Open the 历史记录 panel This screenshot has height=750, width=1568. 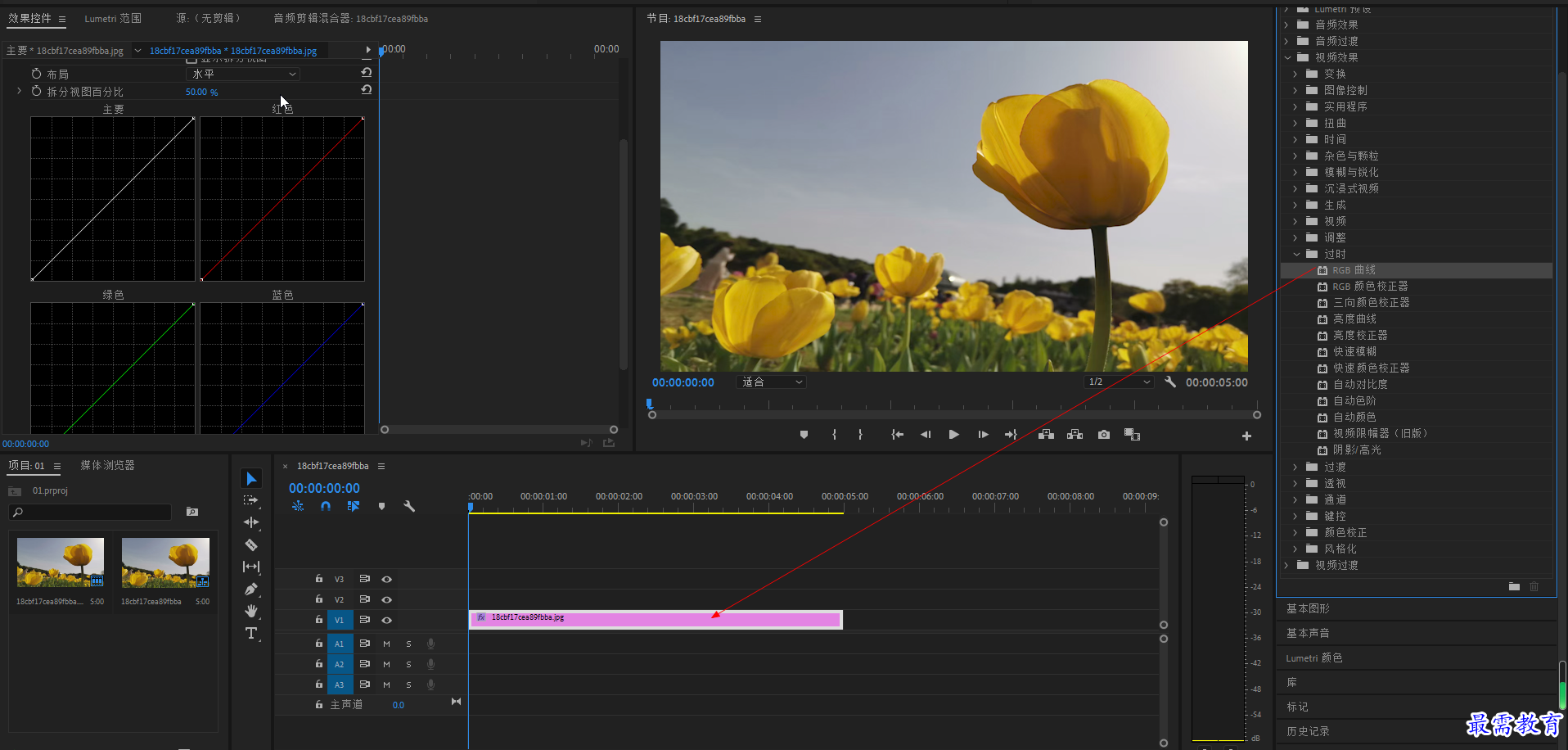pyautogui.click(x=1308, y=731)
